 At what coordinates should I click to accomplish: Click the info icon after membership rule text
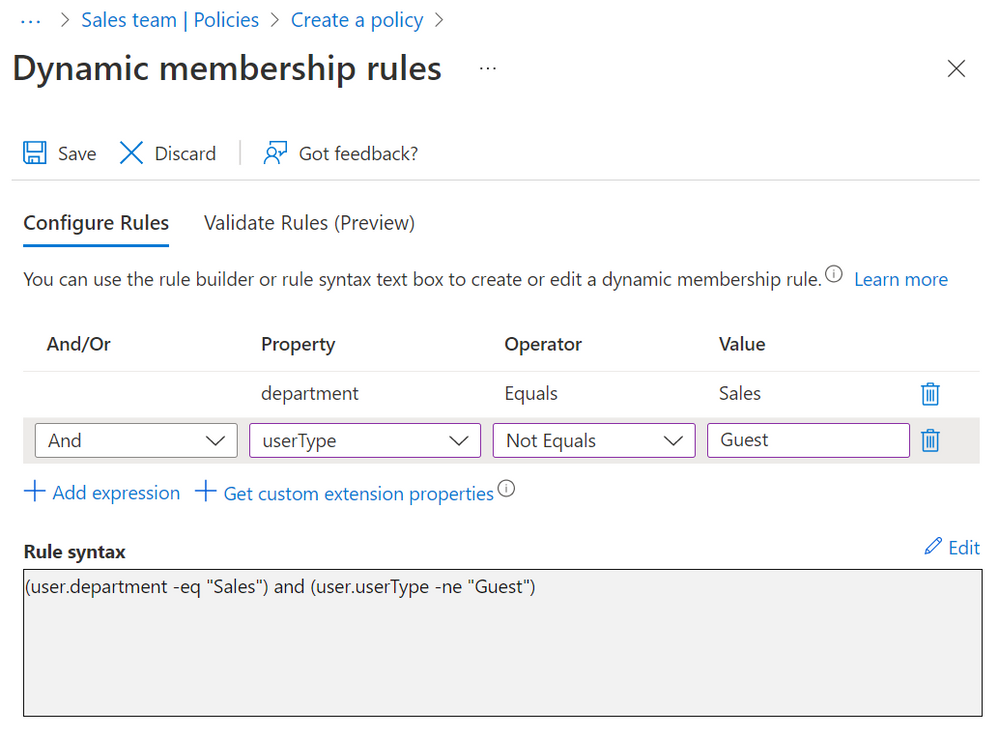coord(833,273)
